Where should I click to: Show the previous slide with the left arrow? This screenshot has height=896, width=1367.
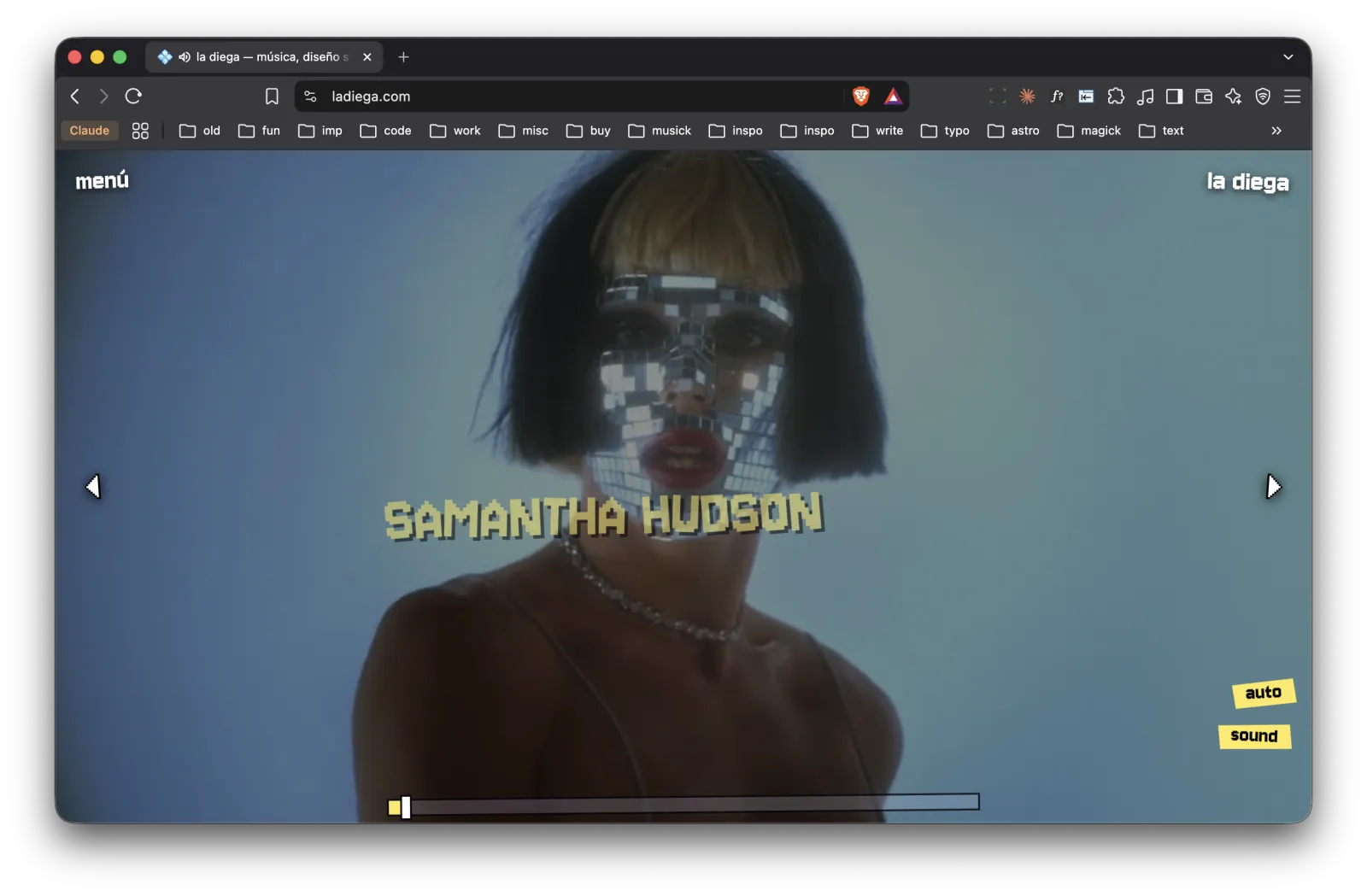click(x=93, y=486)
